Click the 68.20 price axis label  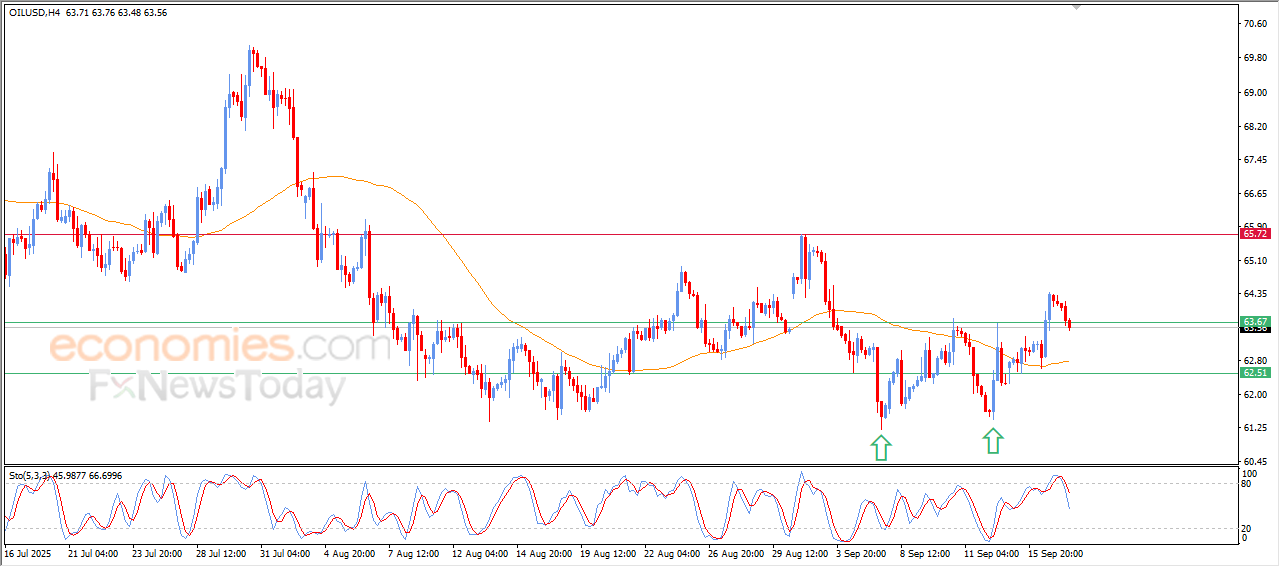(x=1254, y=127)
